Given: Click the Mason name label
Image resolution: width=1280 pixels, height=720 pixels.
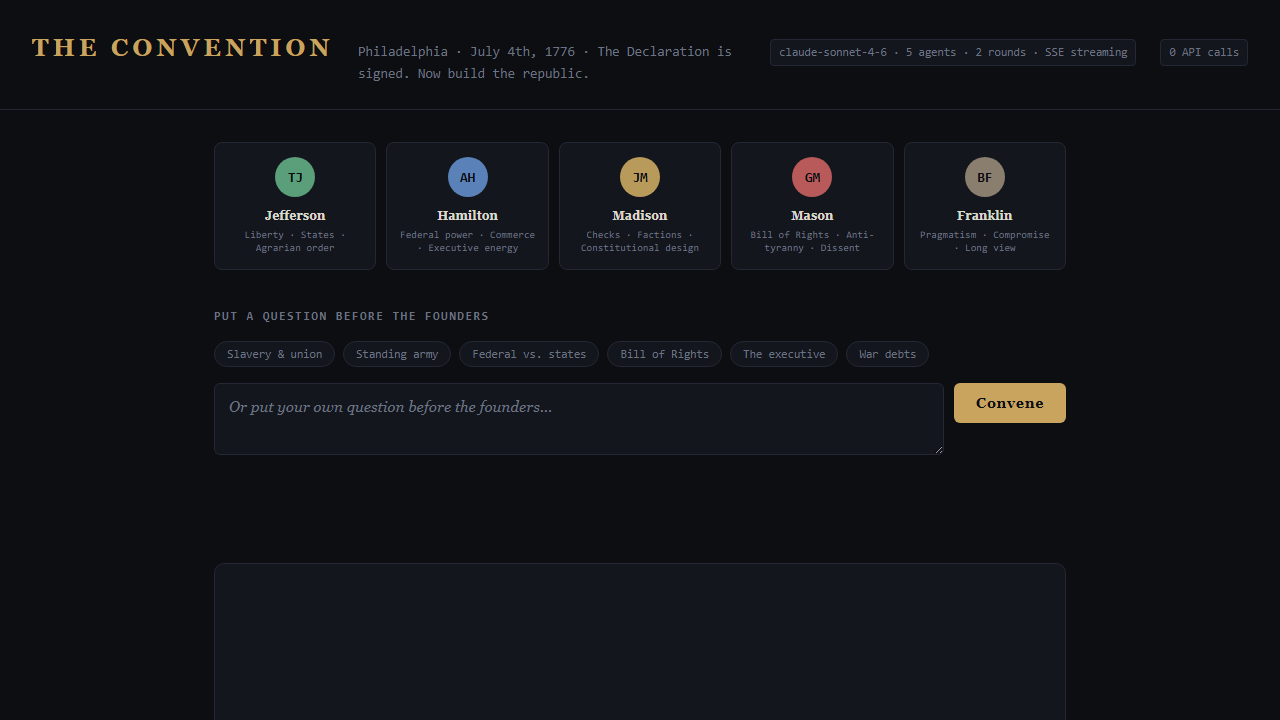Looking at the screenshot, I should pos(812,215).
